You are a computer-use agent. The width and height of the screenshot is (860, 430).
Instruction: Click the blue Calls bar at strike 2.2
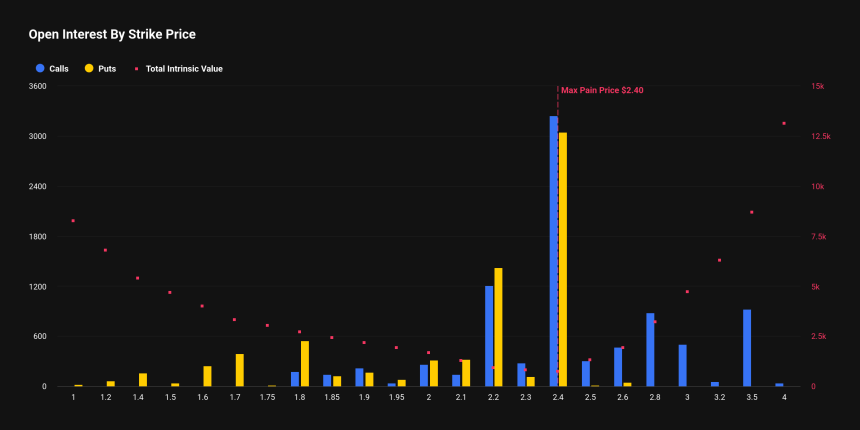coord(489,336)
